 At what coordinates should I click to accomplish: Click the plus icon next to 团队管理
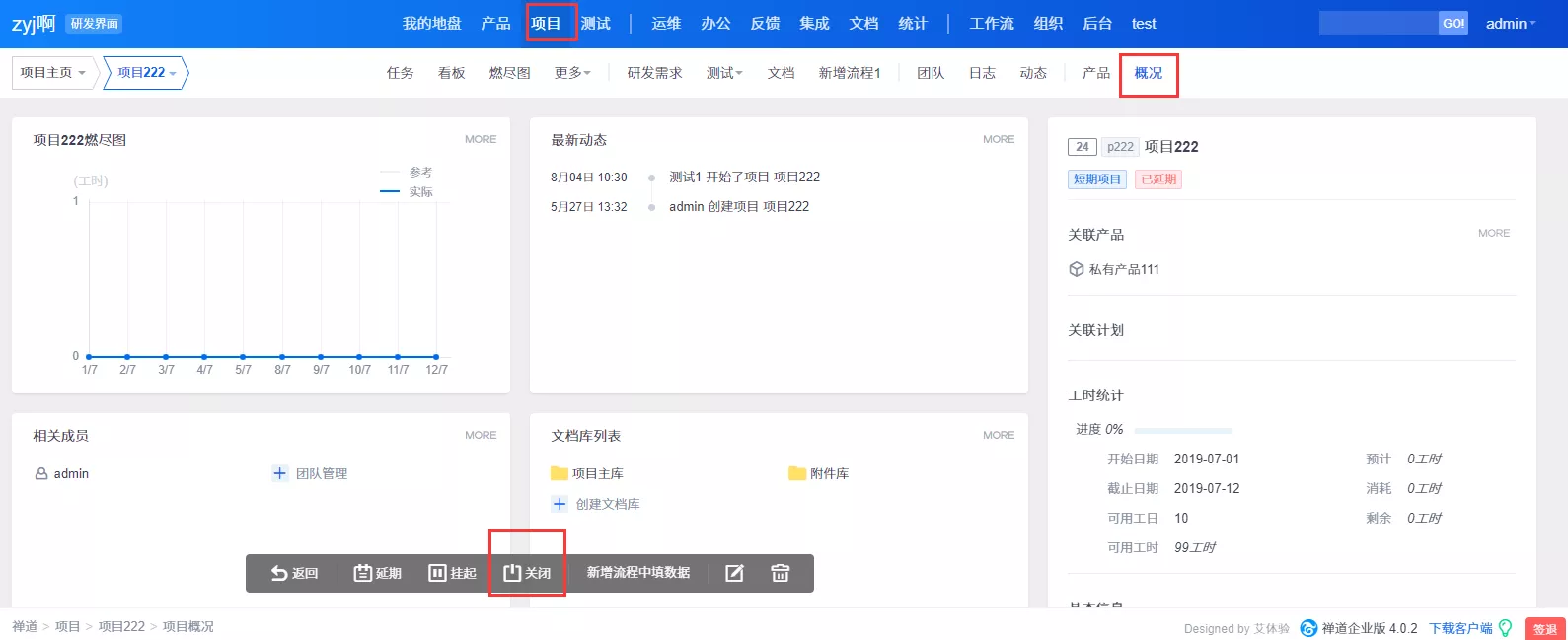(x=279, y=473)
